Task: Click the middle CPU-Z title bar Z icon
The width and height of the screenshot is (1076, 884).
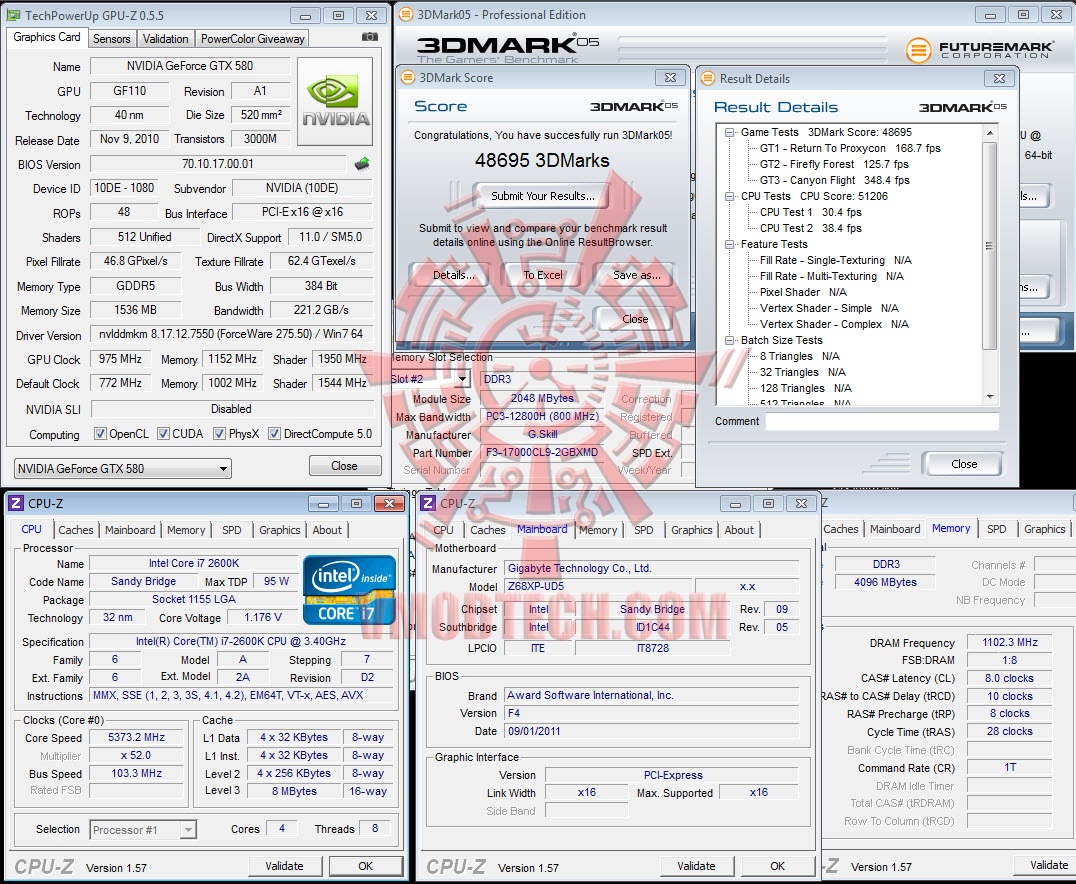Action: coord(428,504)
